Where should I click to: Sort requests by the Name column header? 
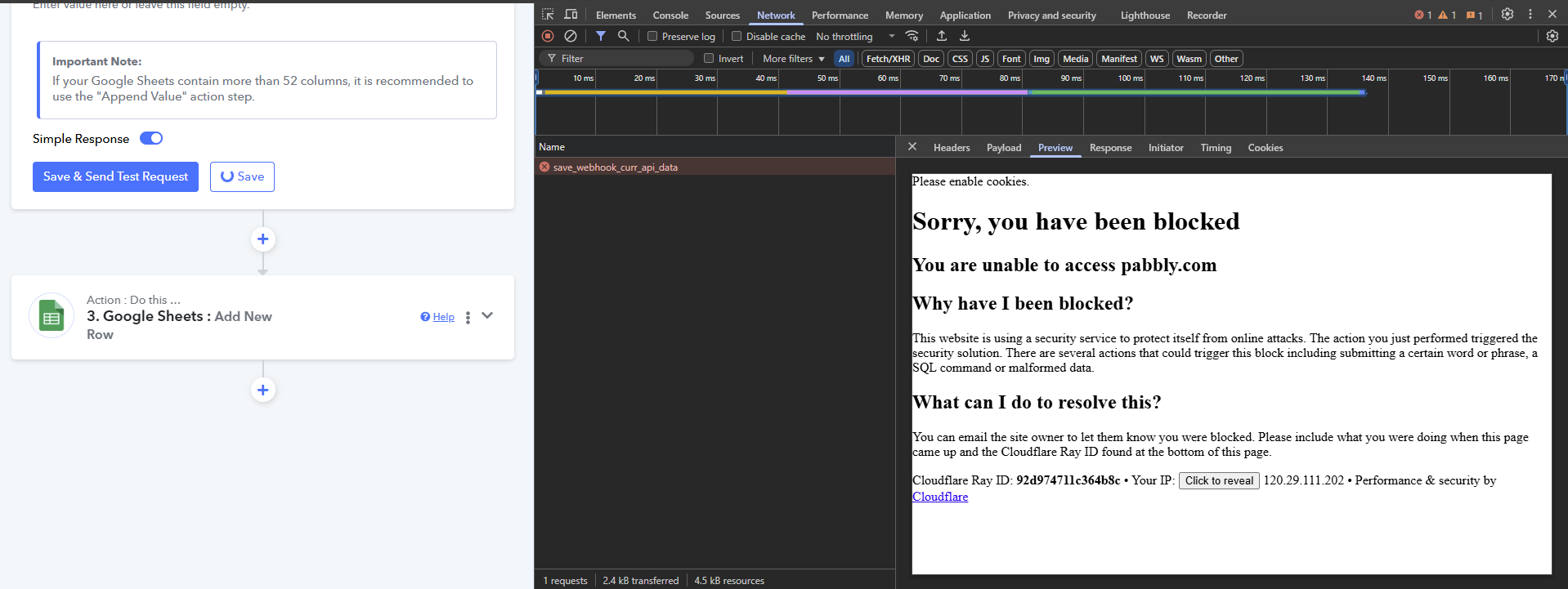[715, 147]
